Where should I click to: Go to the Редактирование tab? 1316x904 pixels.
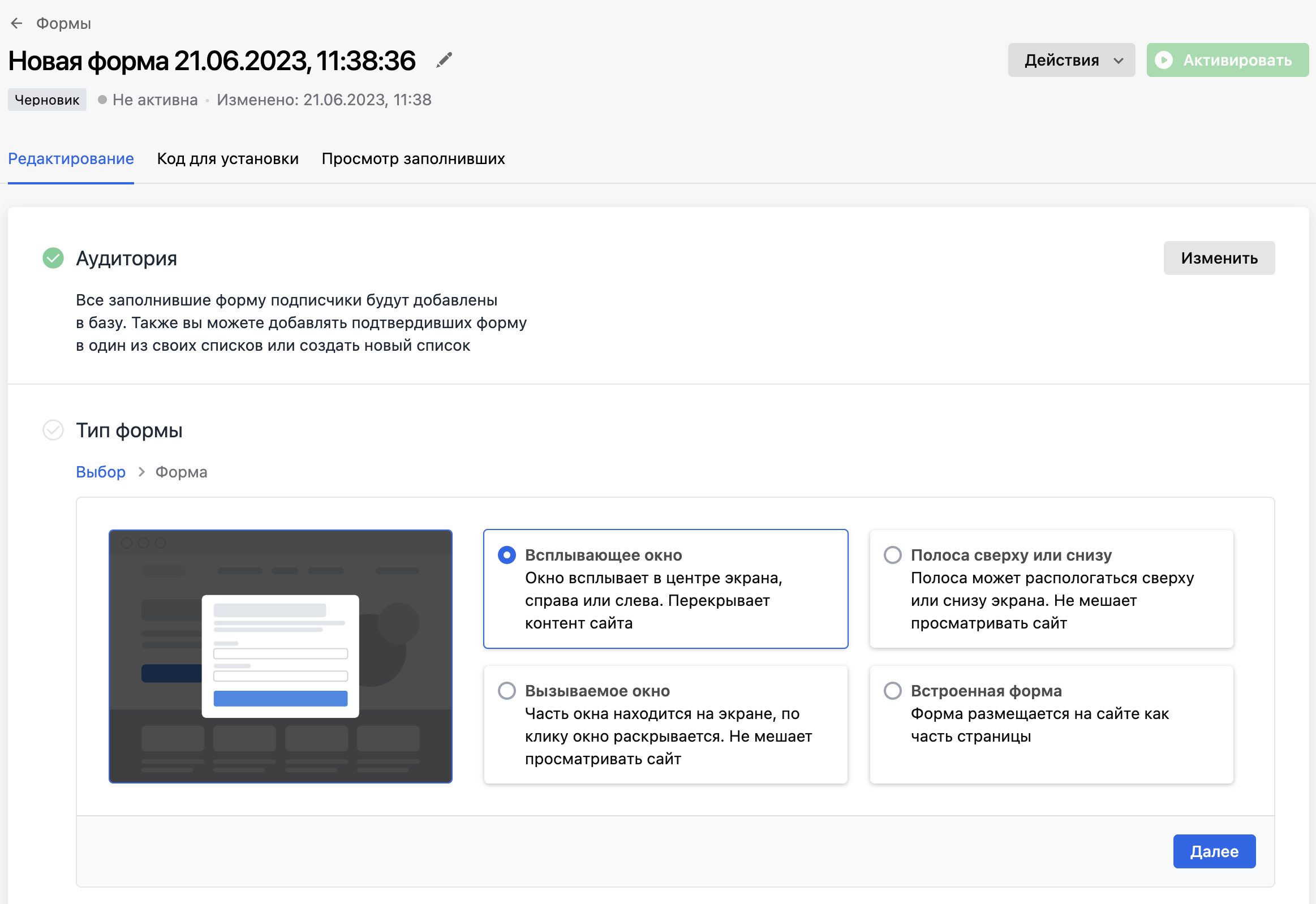[71, 158]
